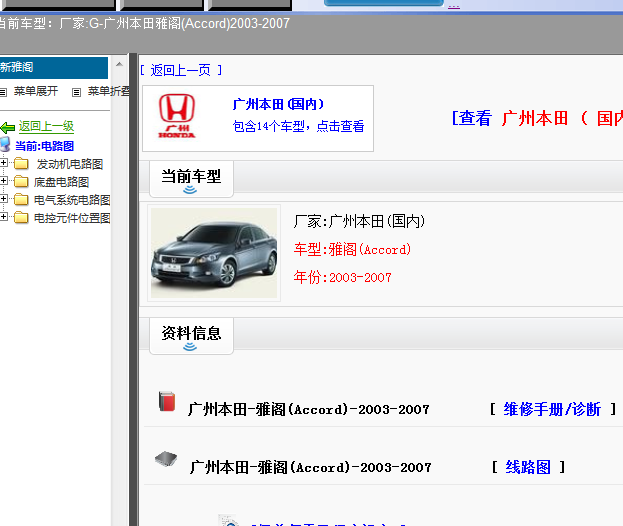
Task: Click the 新雅阁 panel header
Action: 54,68
